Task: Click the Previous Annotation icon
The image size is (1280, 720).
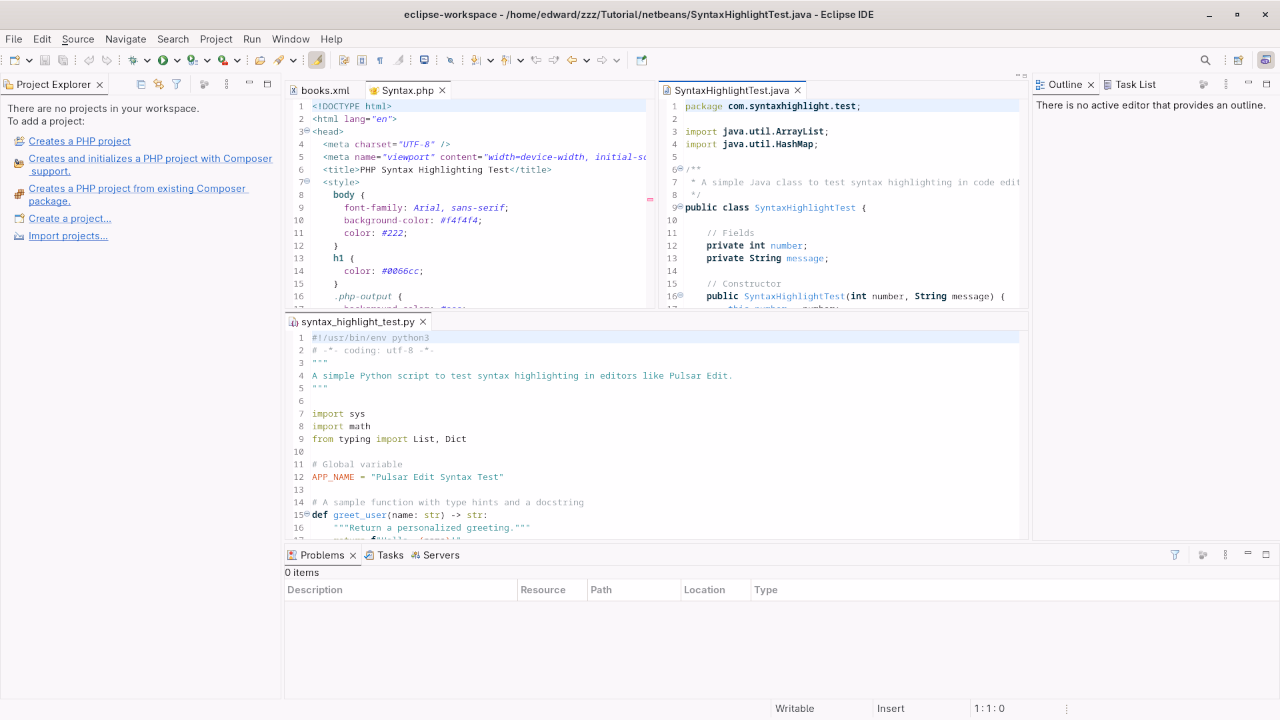Action: point(506,60)
